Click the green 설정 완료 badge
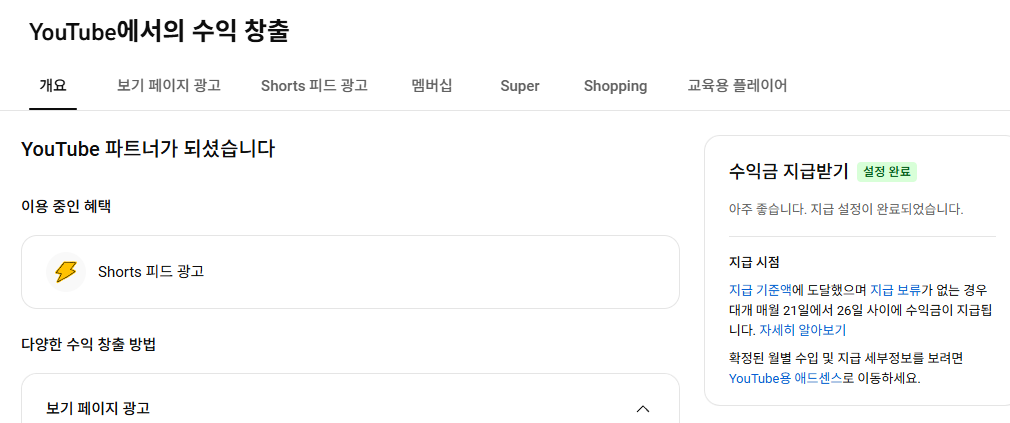 click(x=887, y=172)
